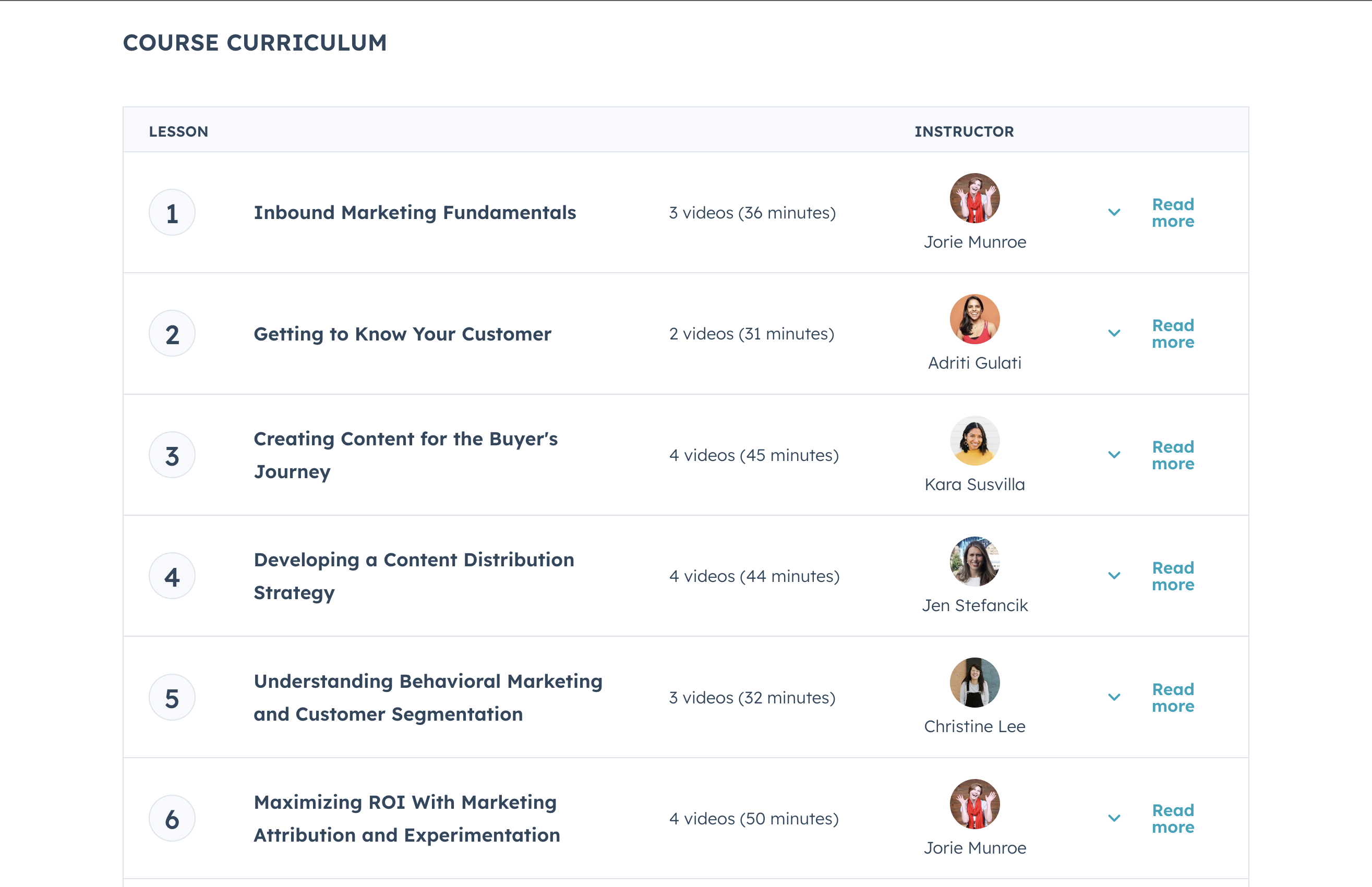Click the lesson 4 number badge
This screenshot has height=887, width=1372.
coord(172,576)
